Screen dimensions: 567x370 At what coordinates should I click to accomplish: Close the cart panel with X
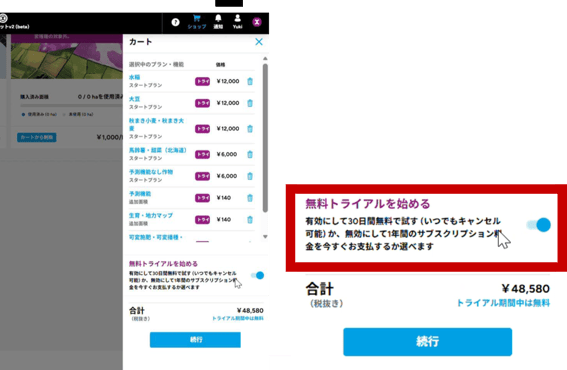(x=259, y=42)
